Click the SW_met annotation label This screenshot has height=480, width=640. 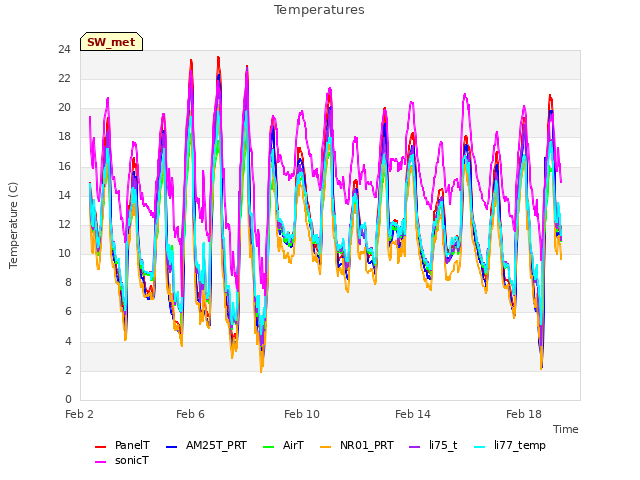pyautogui.click(x=111, y=42)
